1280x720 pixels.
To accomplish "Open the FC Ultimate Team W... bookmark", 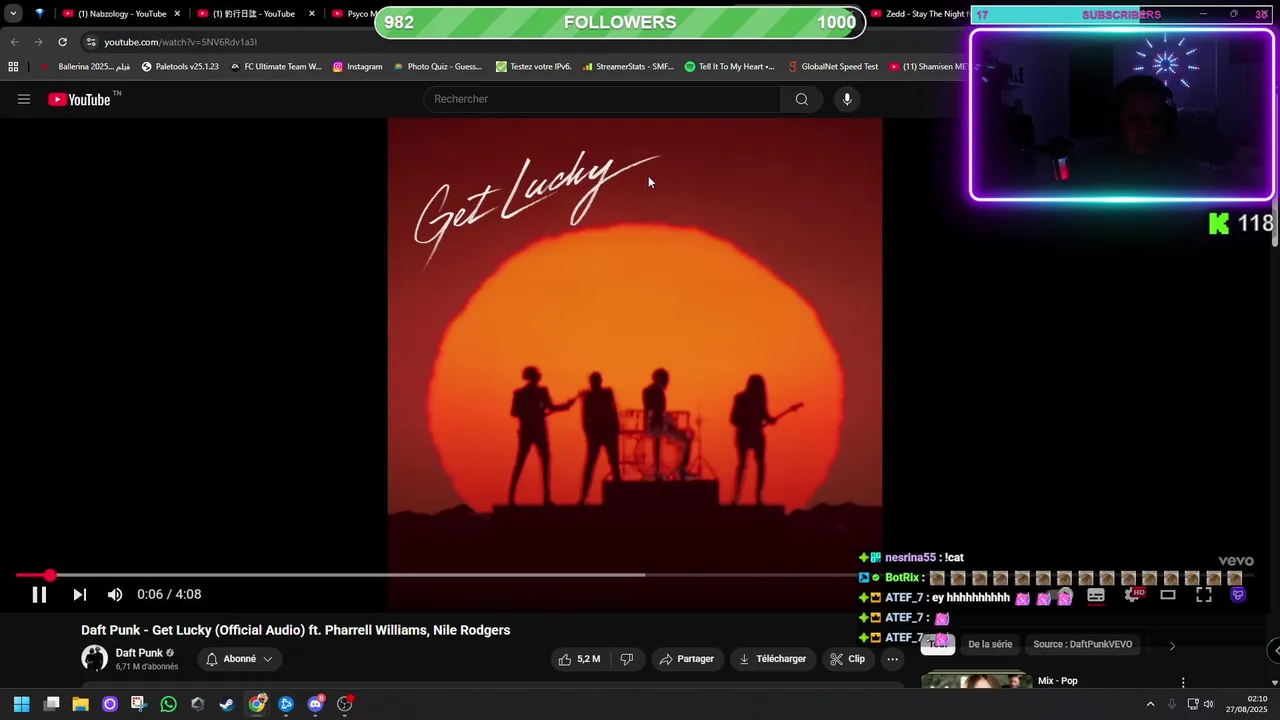I will click(276, 67).
